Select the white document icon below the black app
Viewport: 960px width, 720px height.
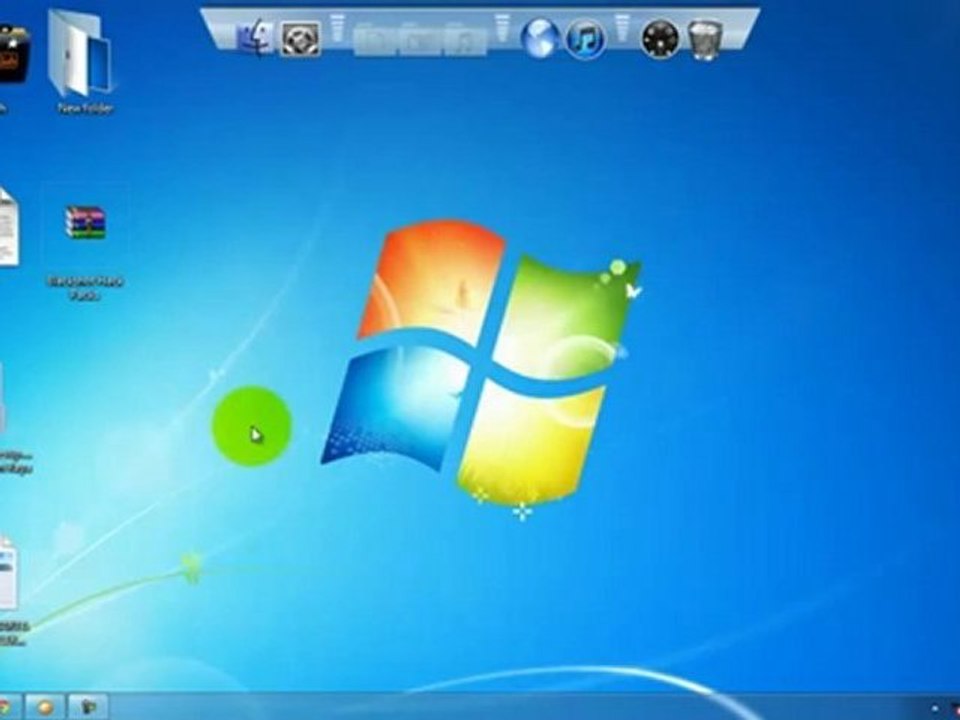coord(7,228)
